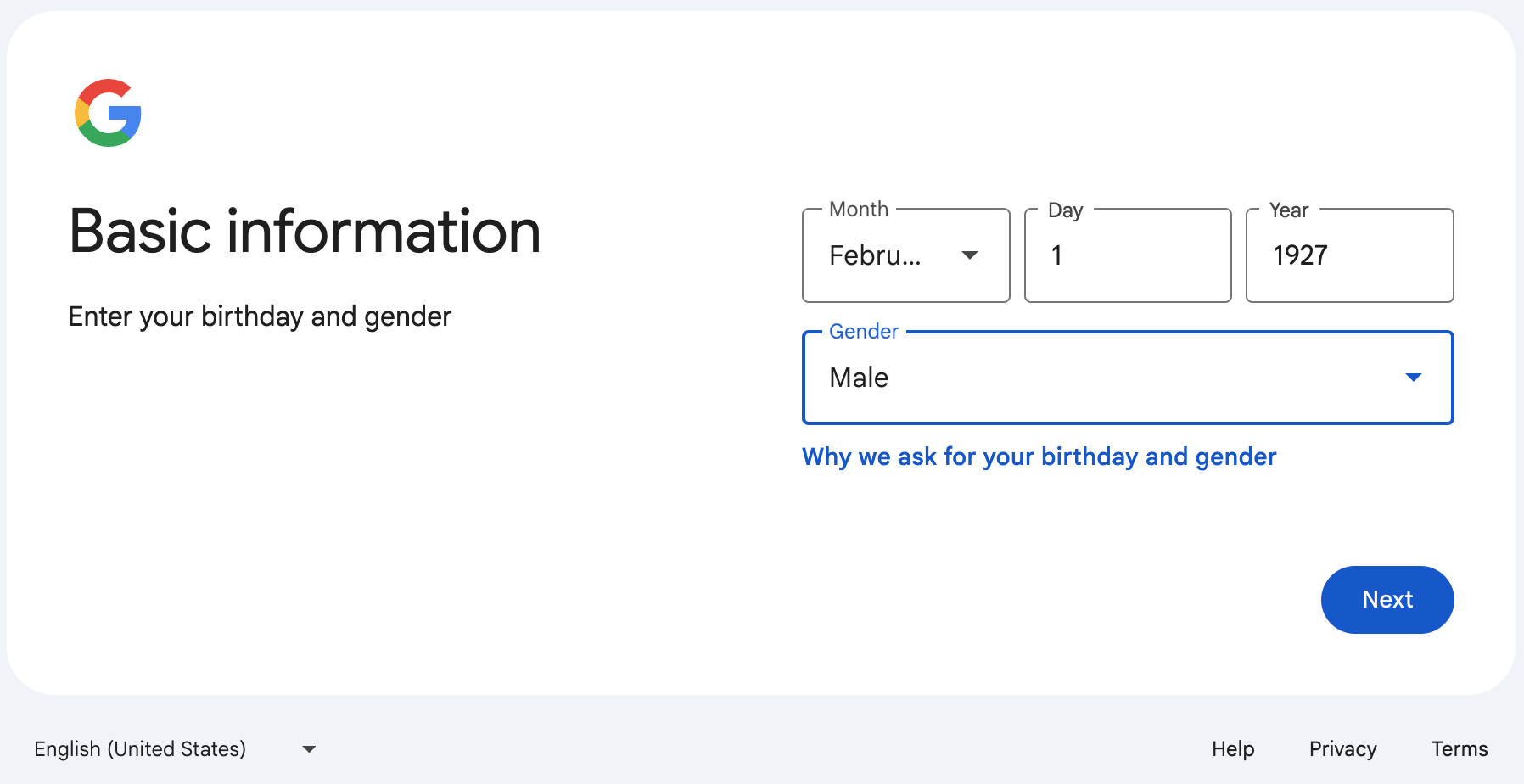Click the Month field to change birth month
The height and width of the screenshot is (784, 1524).
tap(905, 255)
